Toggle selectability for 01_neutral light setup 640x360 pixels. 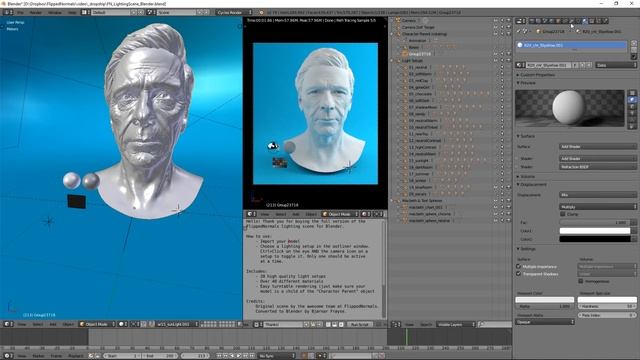pyautogui.click(x=502, y=67)
